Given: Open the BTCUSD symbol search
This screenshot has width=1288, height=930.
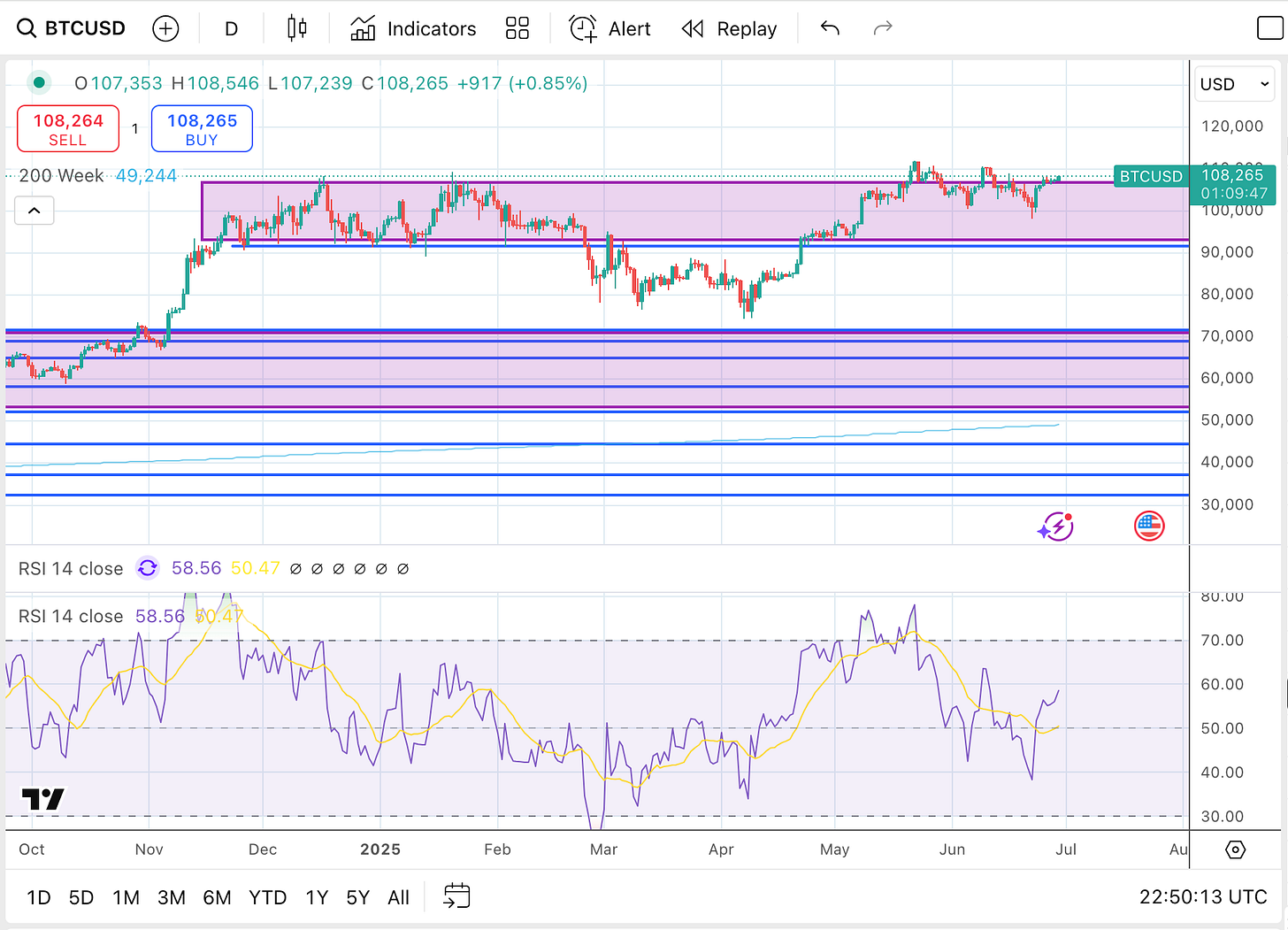Looking at the screenshot, I should click(72, 28).
